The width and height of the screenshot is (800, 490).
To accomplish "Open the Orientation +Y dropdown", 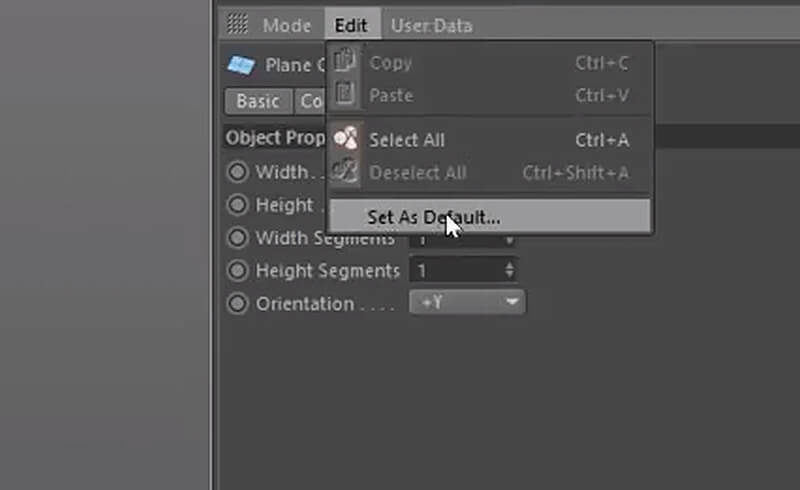I will pyautogui.click(x=467, y=303).
